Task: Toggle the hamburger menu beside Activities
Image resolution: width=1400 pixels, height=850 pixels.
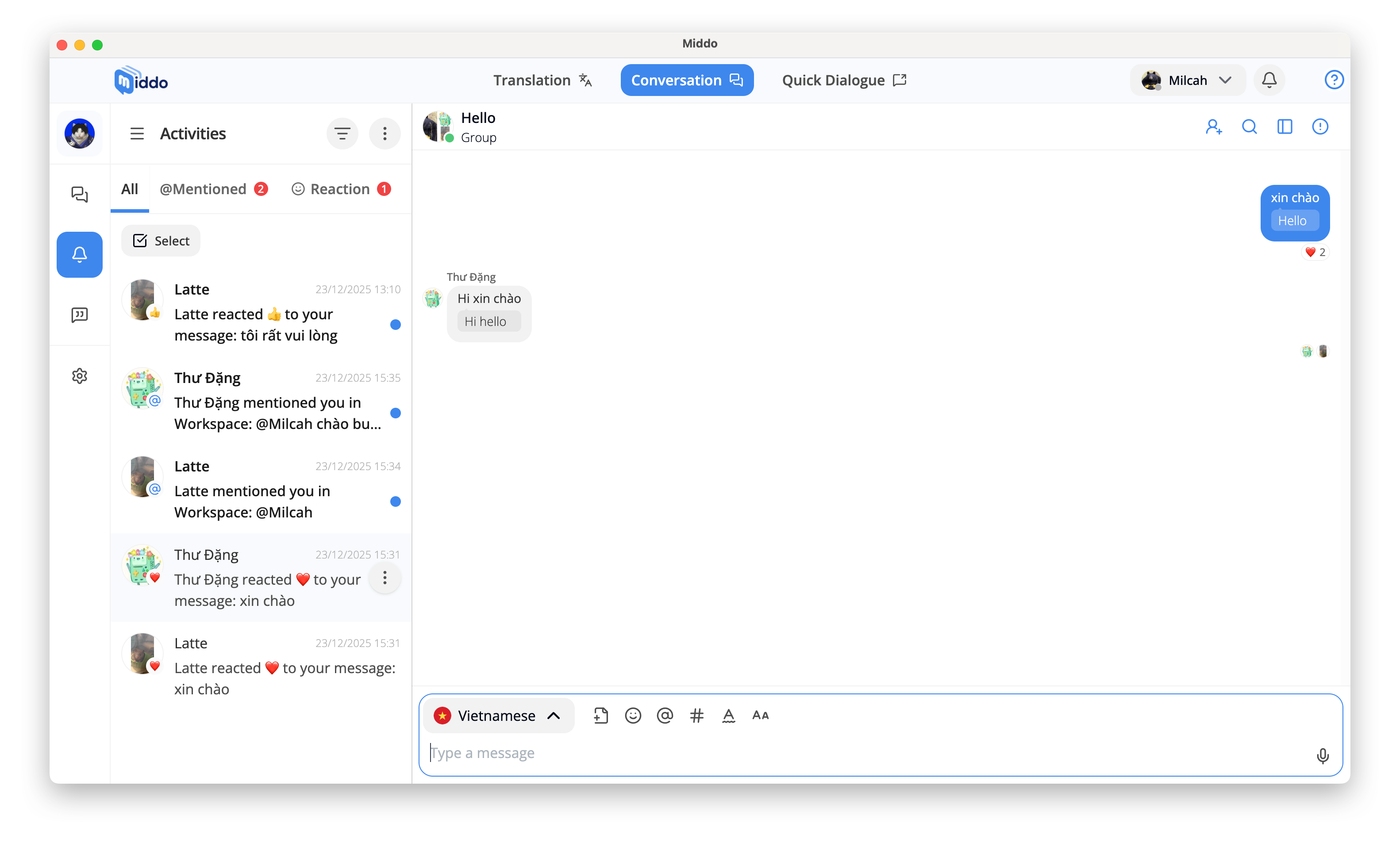Action: [137, 134]
